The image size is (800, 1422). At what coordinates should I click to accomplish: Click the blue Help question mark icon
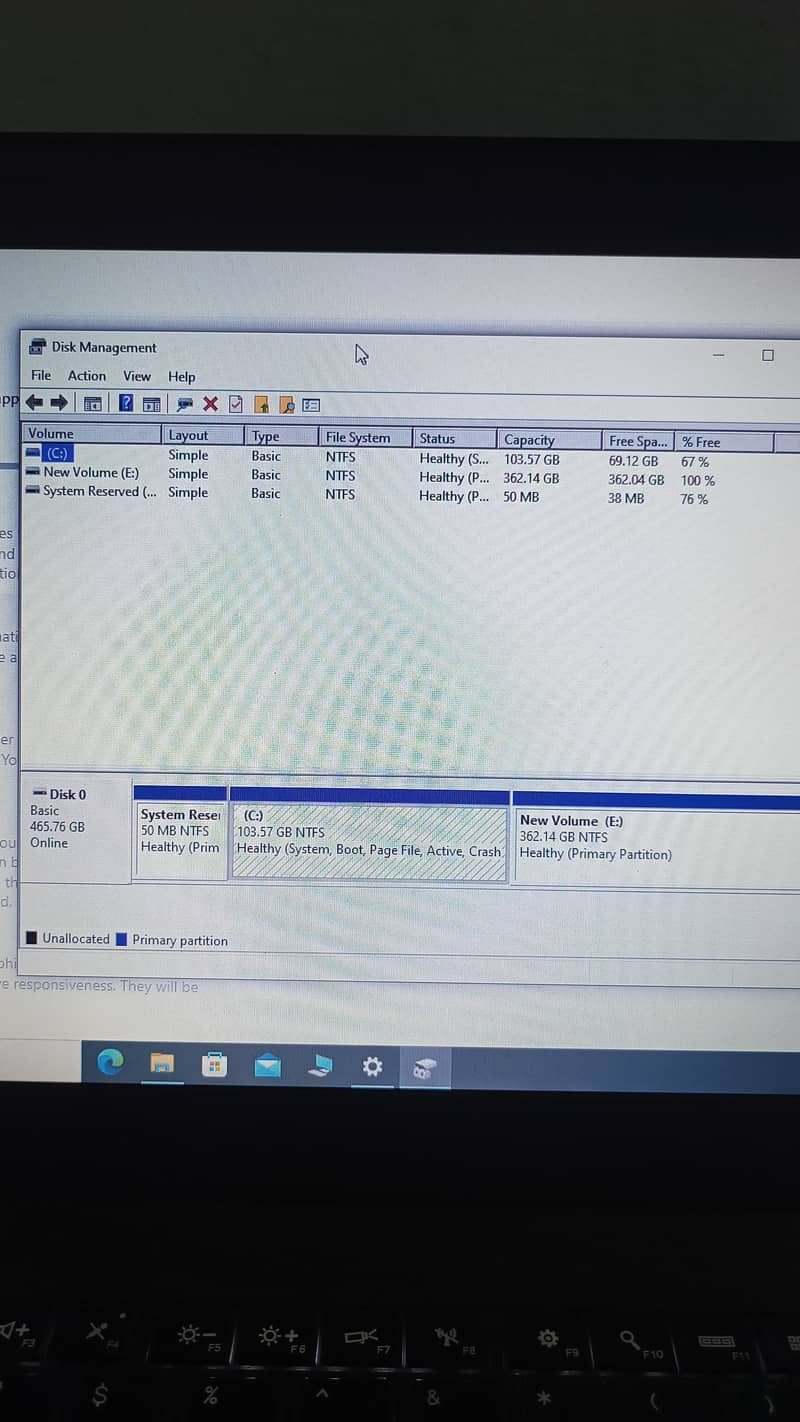point(126,403)
